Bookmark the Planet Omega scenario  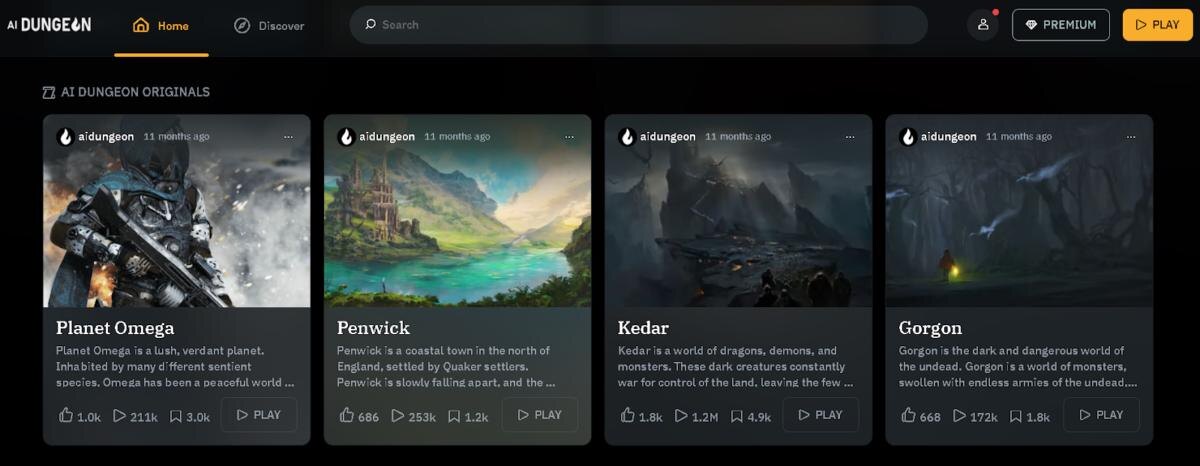pos(176,415)
